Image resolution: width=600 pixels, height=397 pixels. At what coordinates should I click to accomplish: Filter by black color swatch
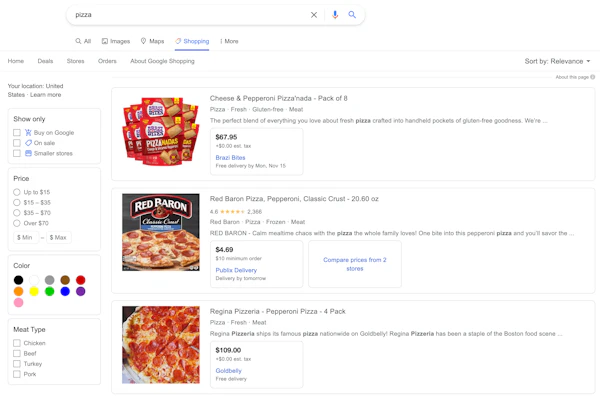point(18,280)
